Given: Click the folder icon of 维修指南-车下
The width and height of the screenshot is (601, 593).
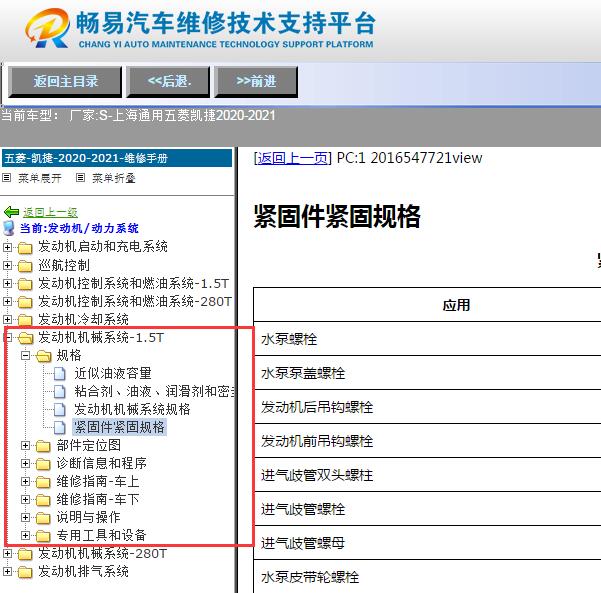Looking at the screenshot, I should click(43, 500).
